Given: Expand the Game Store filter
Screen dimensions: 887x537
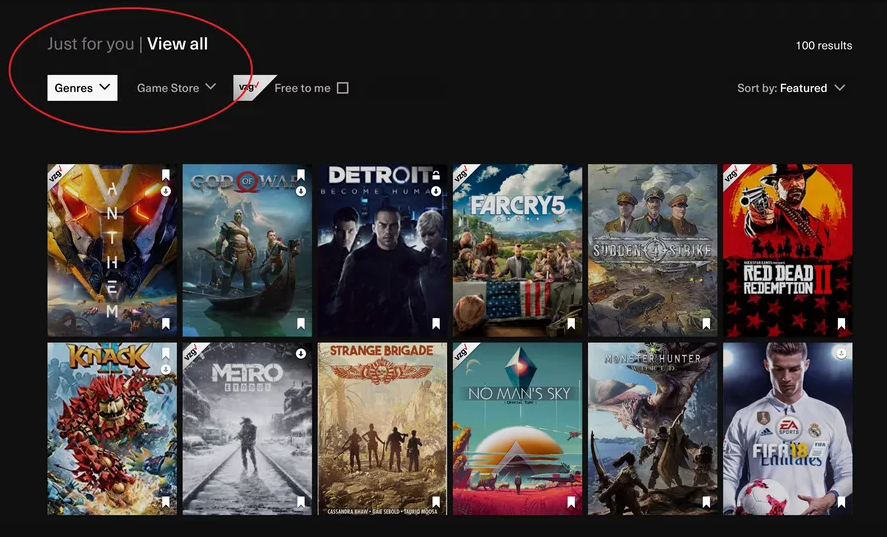Looking at the screenshot, I should (176, 88).
